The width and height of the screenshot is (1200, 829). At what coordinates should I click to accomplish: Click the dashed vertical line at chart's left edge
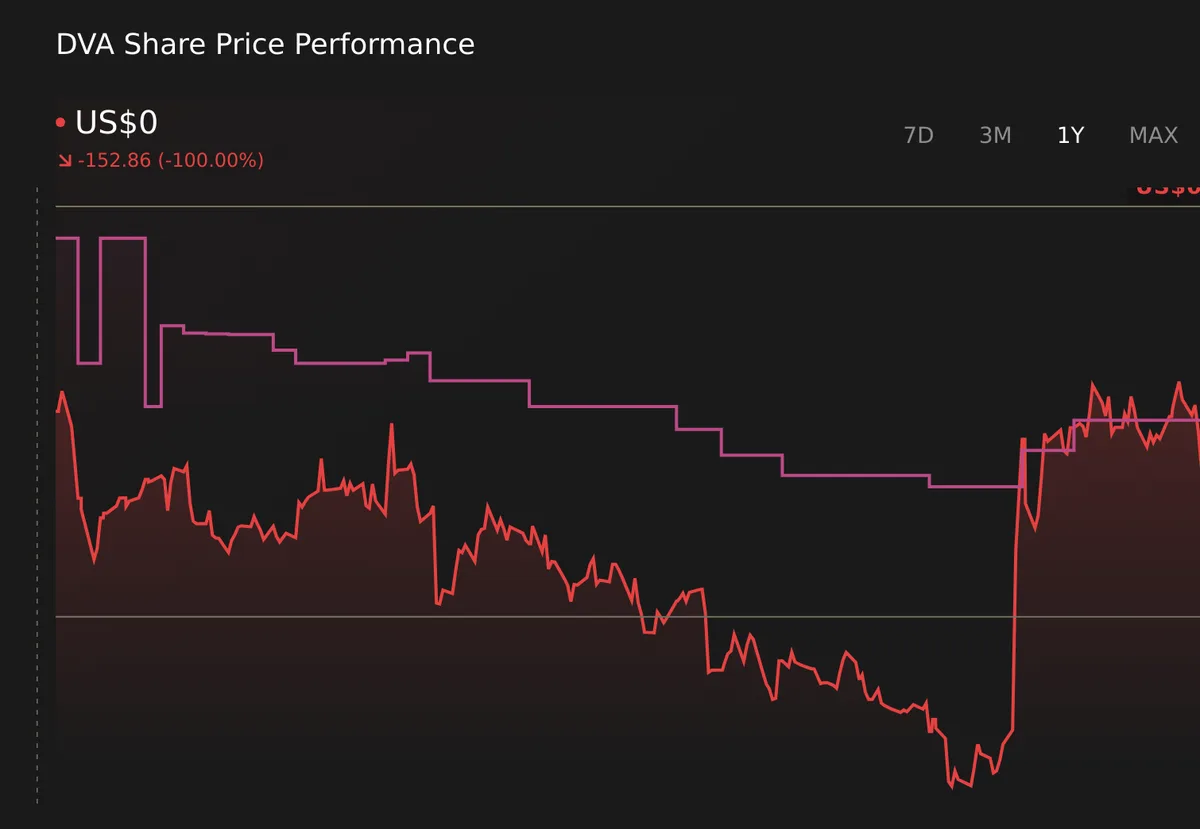coord(37,500)
